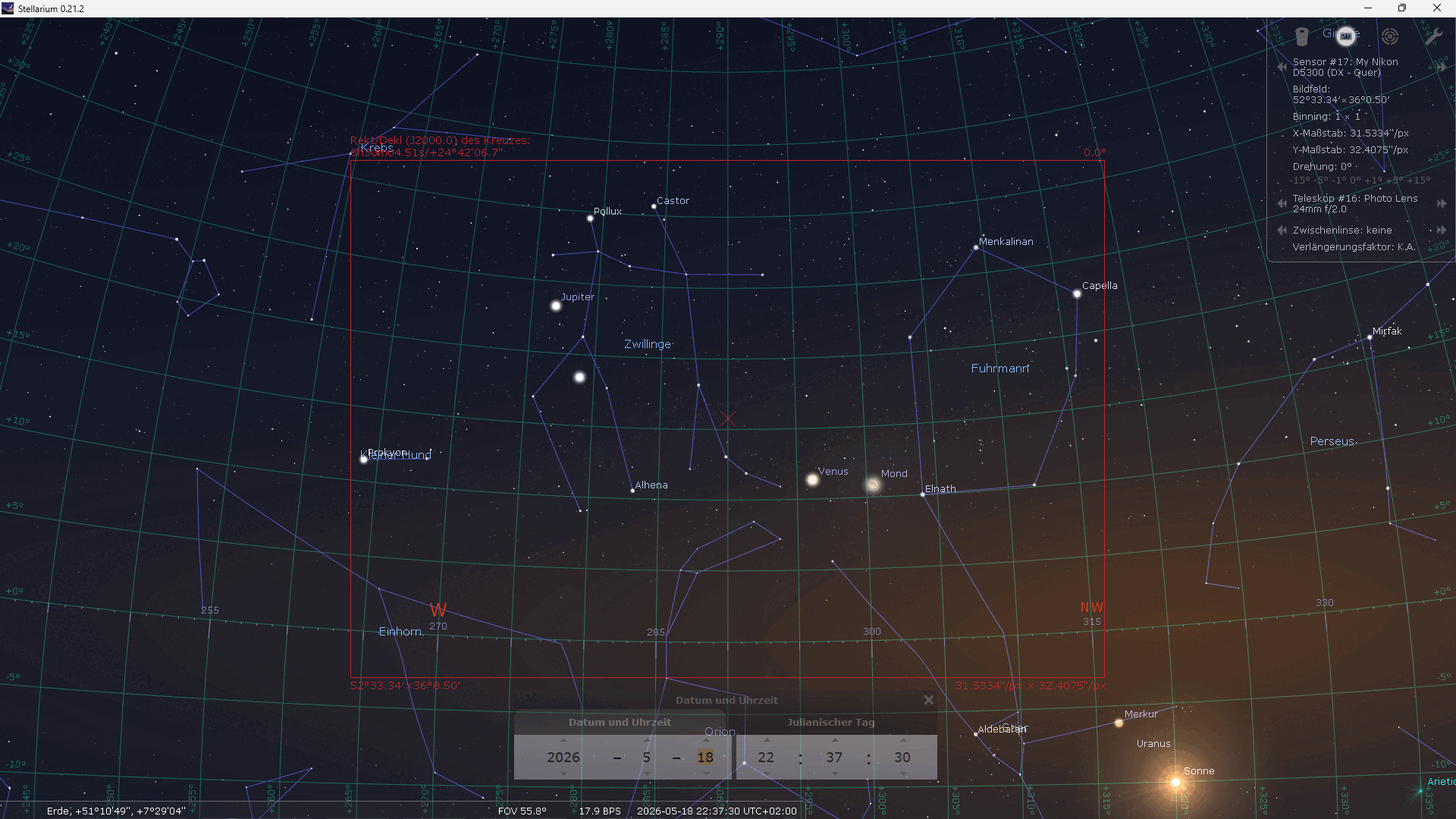Switch to Julianischer Tag tab

(830, 722)
